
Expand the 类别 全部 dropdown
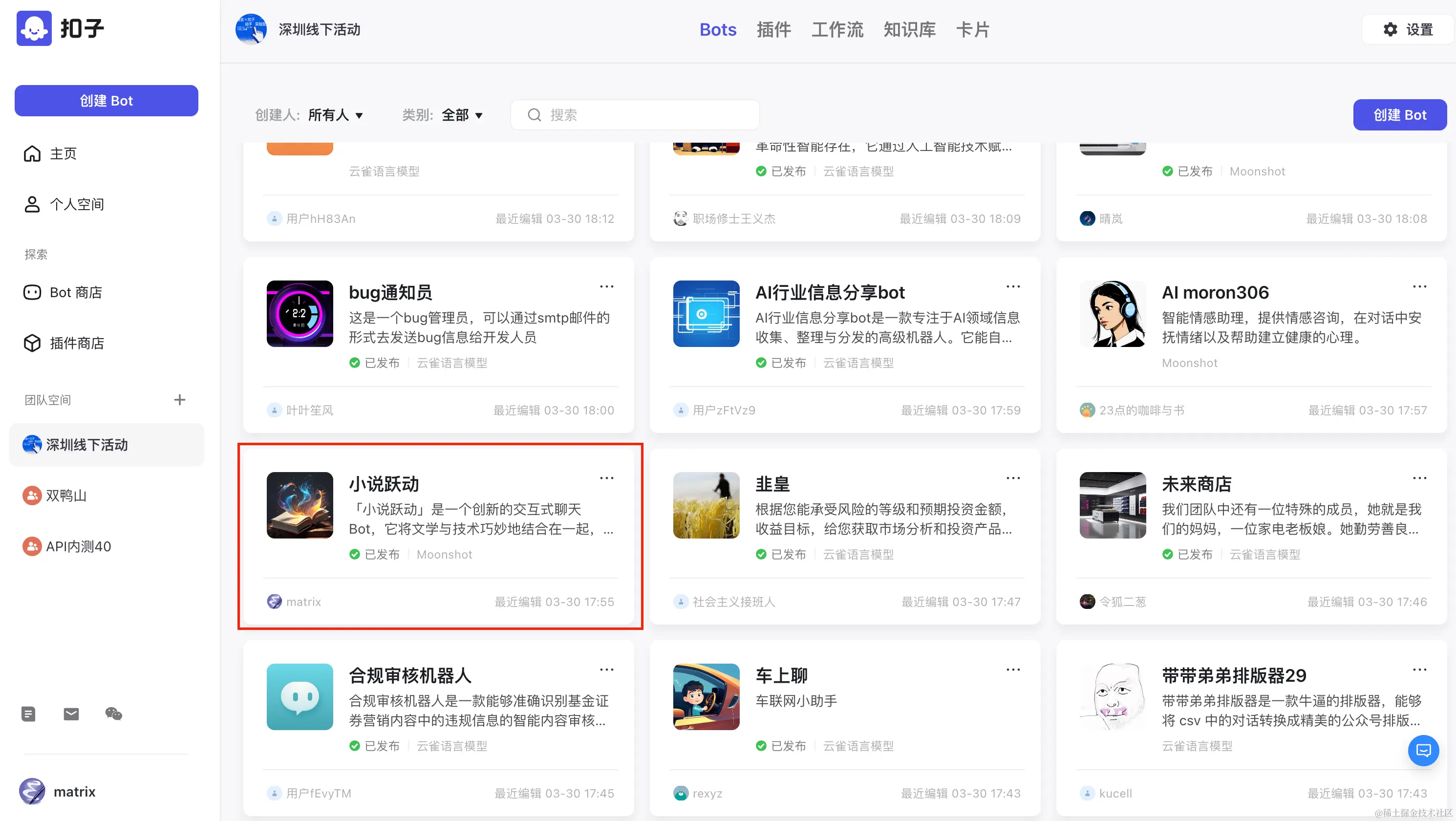(462, 115)
